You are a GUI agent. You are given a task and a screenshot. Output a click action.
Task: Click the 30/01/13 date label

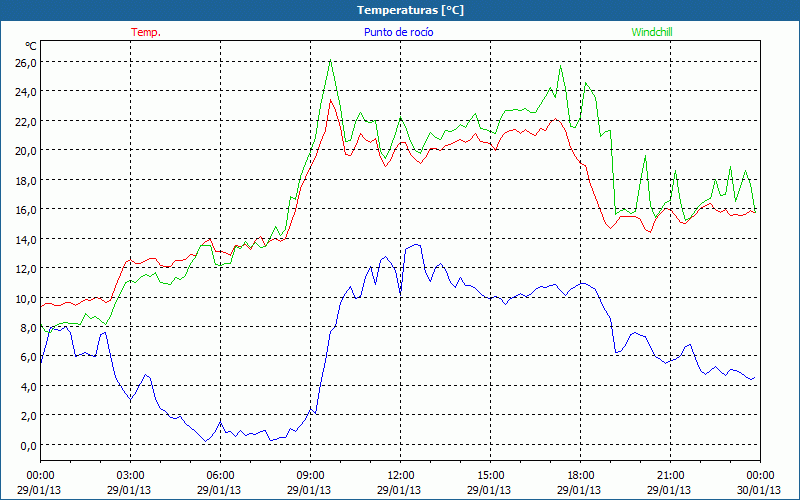pyautogui.click(x=759, y=490)
